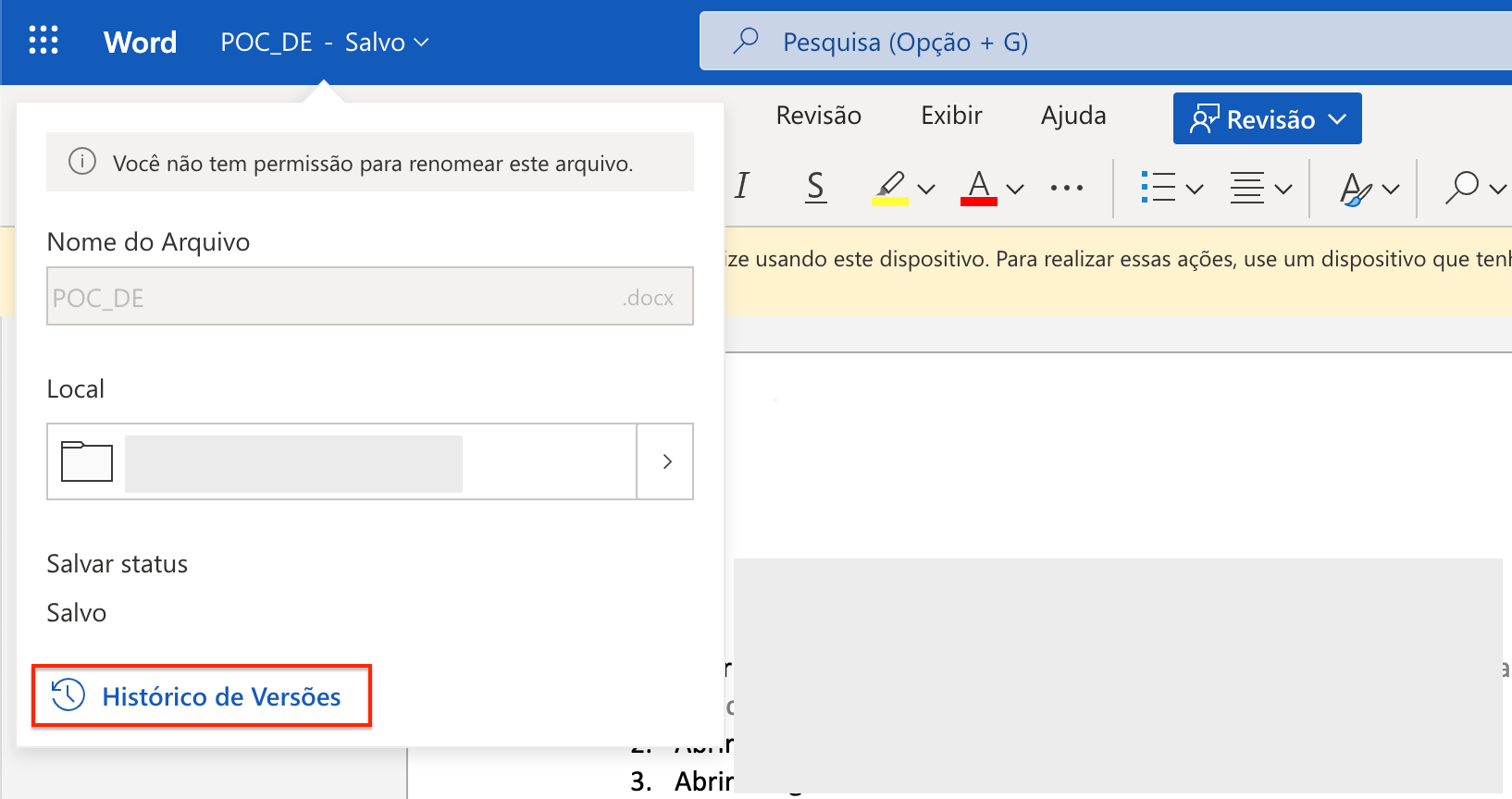Click the 'Salvar status' label
The height and width of the screenshot is (799, 1512).
118,564
